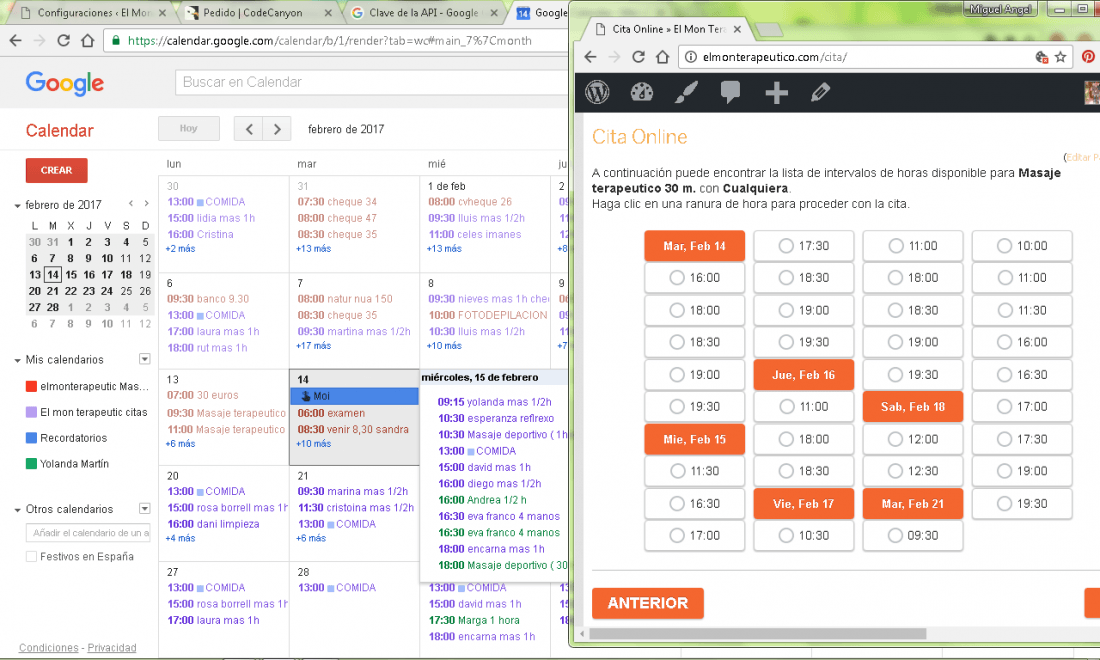Click the CREAR button
Viewport: 1100px width, 660px height.
56,170
